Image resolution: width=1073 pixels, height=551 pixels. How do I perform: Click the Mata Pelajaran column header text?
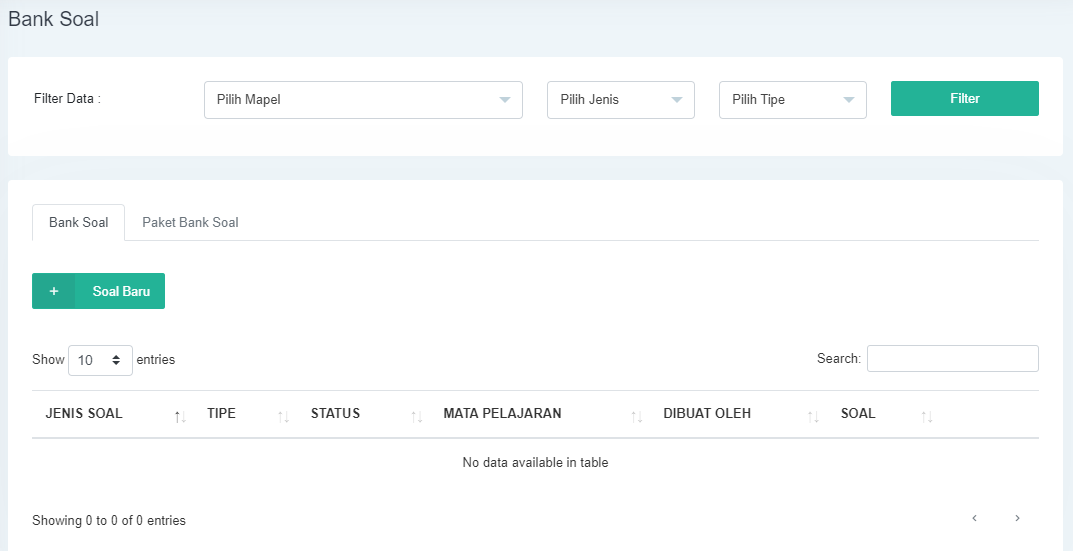pyautogui.click(x=502, y=414)
